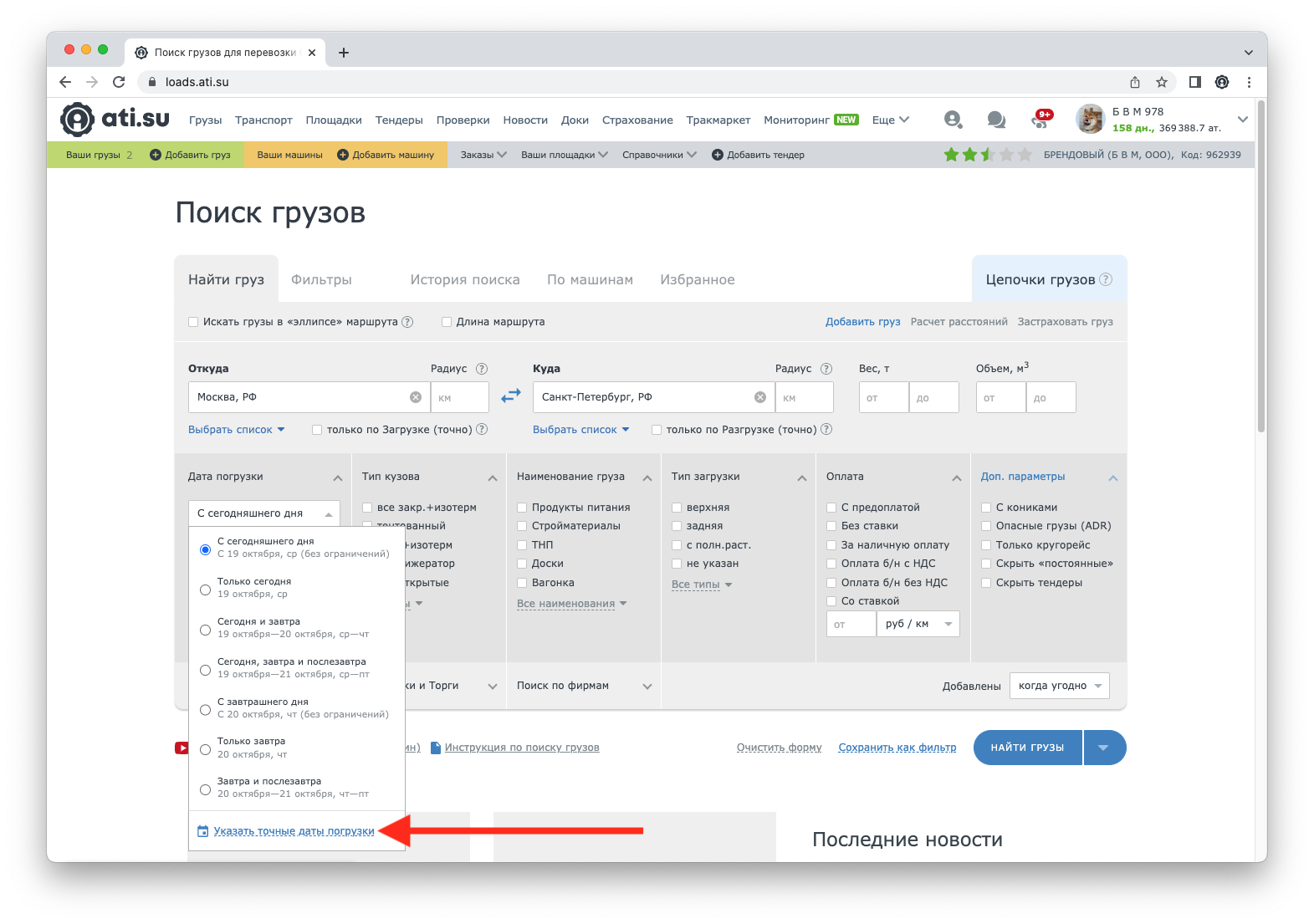
Task: Check the Длина маршрута box
Action: (x=447, y=322)
